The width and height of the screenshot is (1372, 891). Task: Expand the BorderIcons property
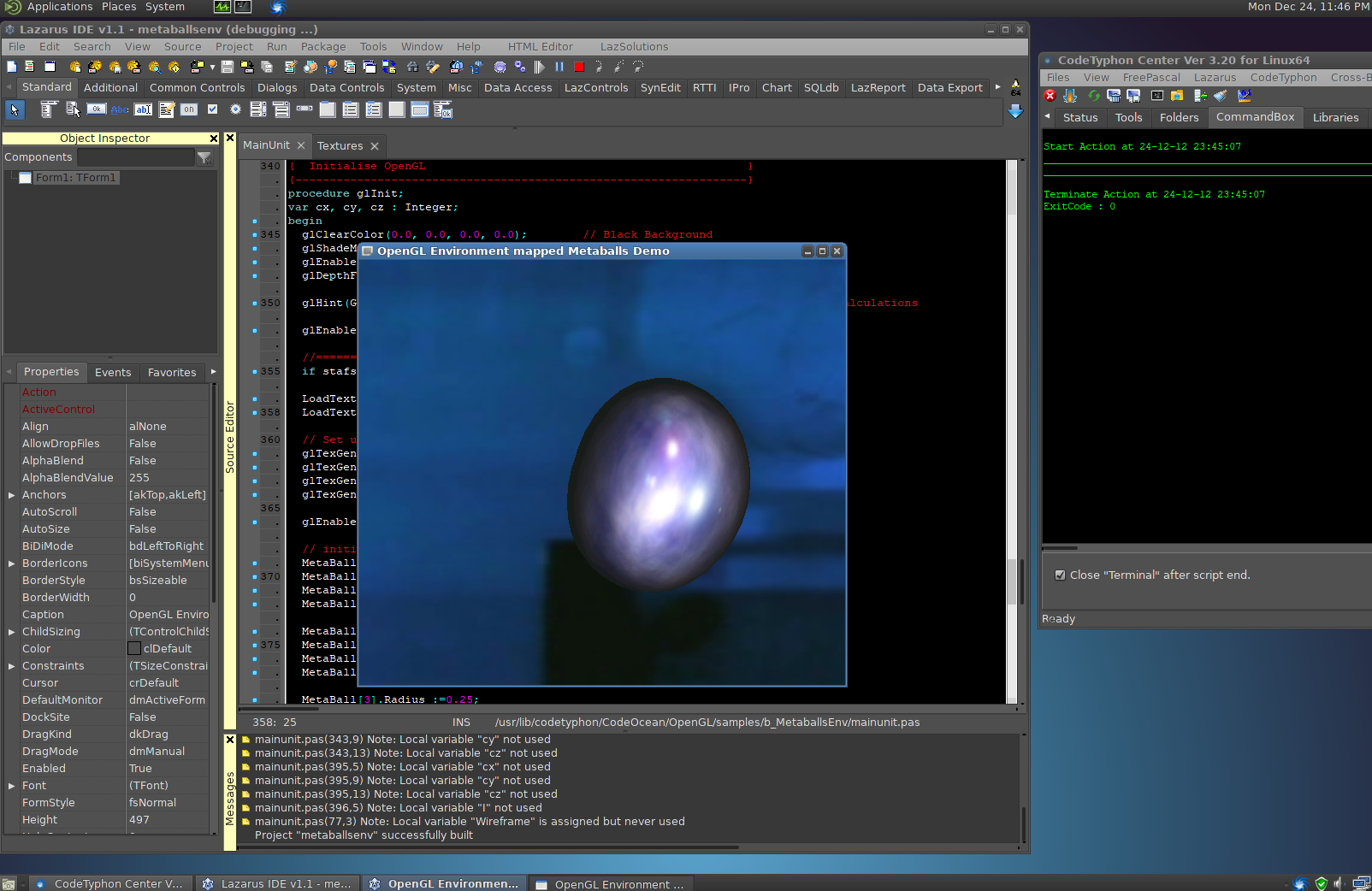12,564
